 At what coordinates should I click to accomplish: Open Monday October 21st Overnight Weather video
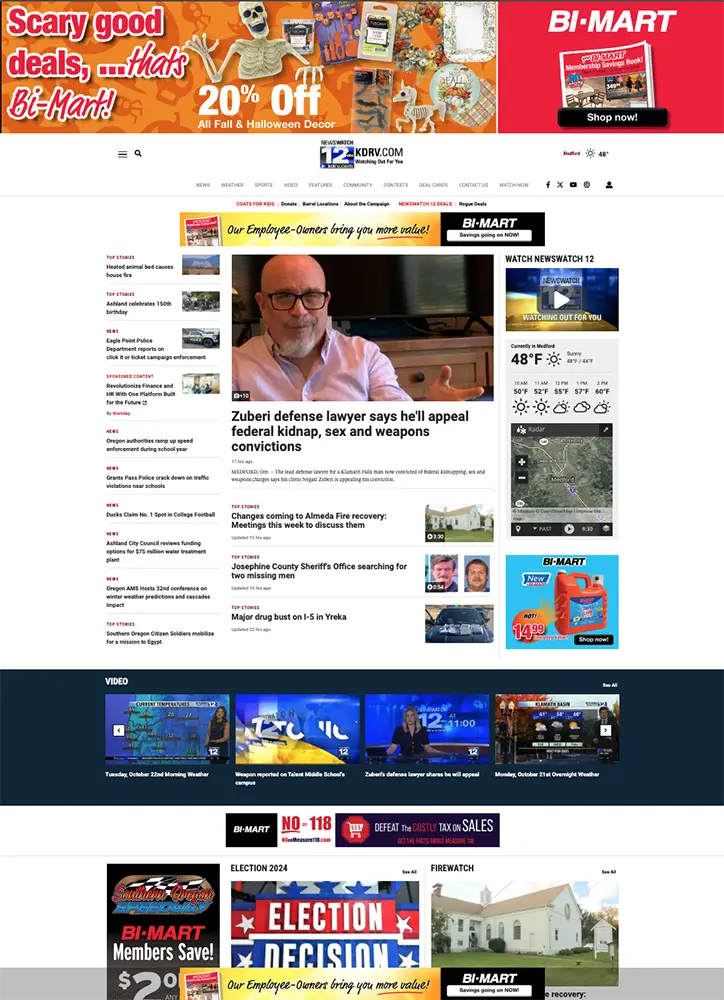point(557,729)
